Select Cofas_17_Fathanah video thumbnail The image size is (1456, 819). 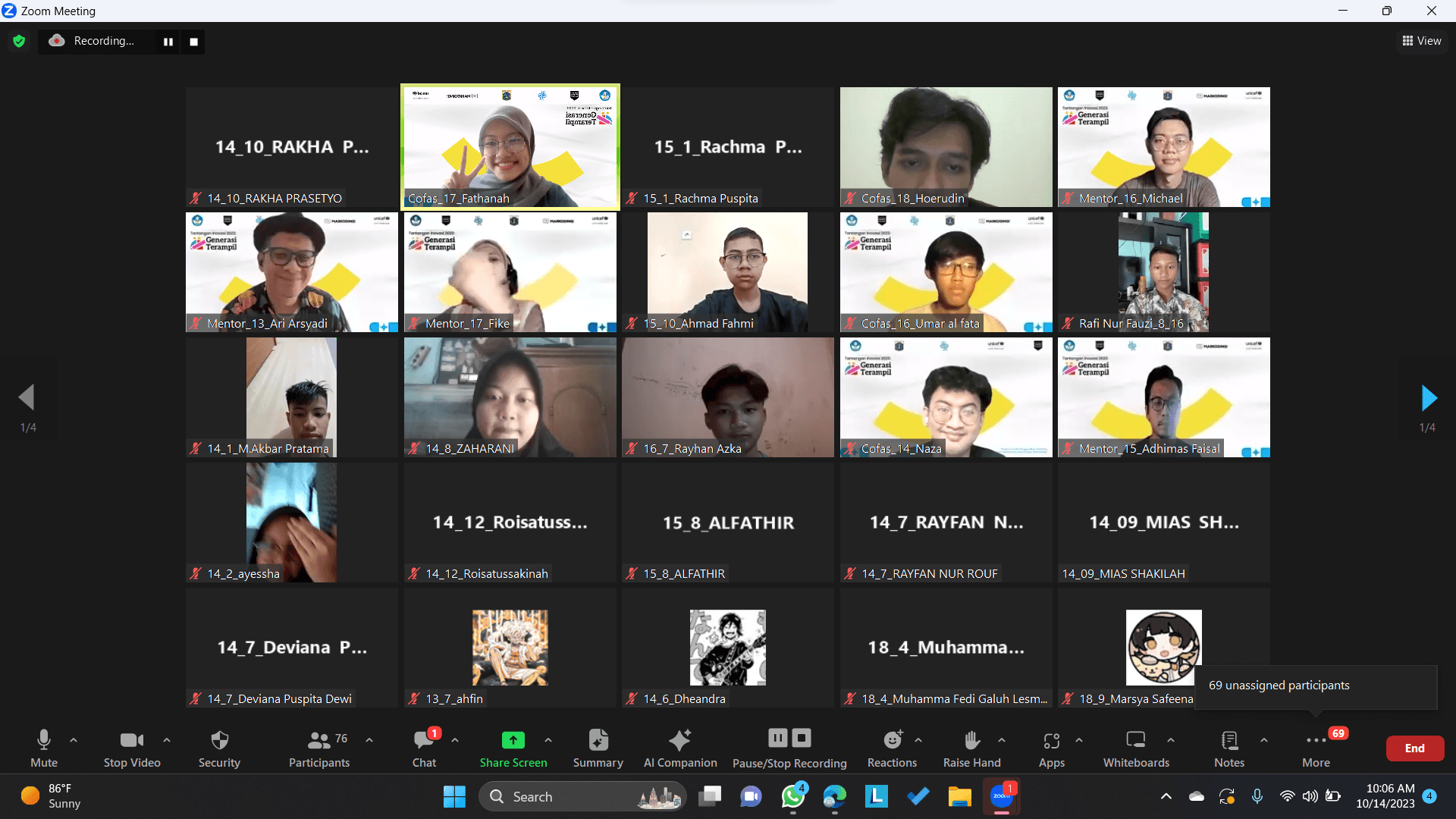(510, 146)
